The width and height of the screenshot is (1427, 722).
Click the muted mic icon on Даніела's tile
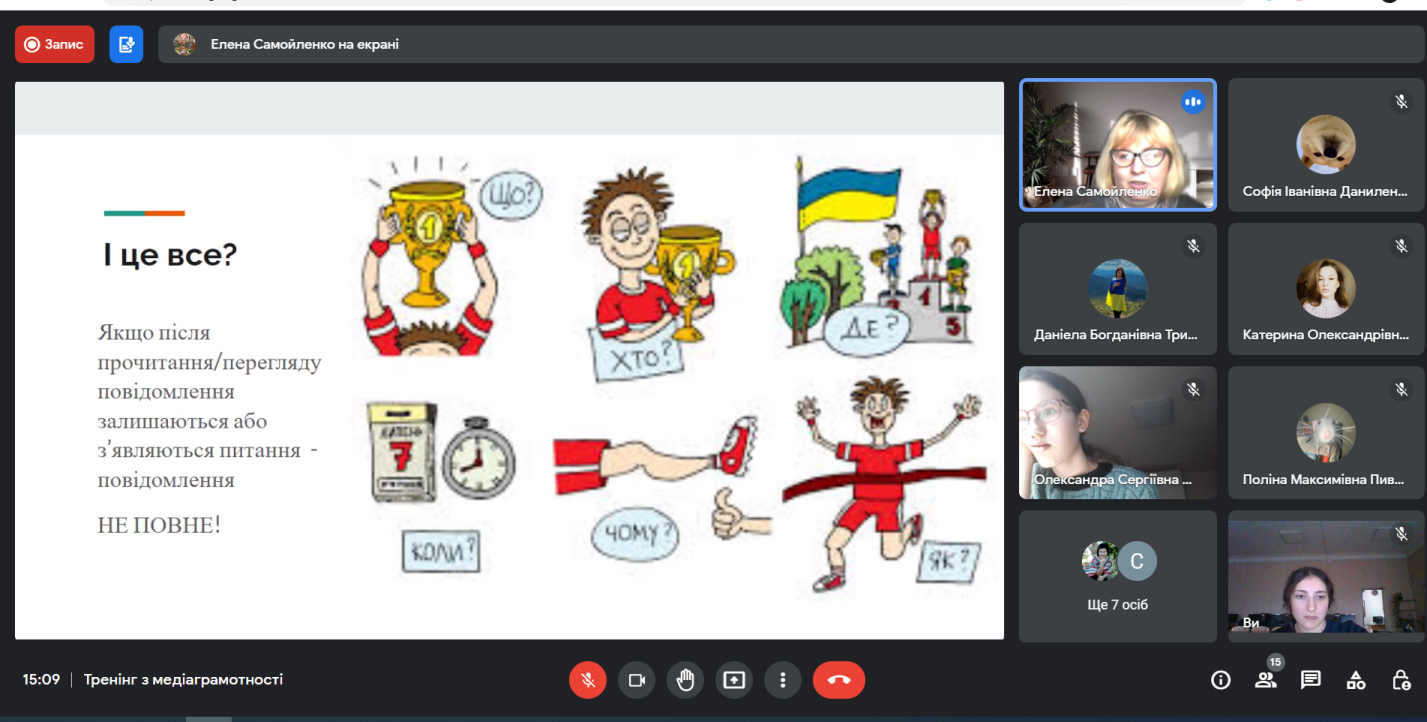pyautogui.click(x=1192, y=245)
